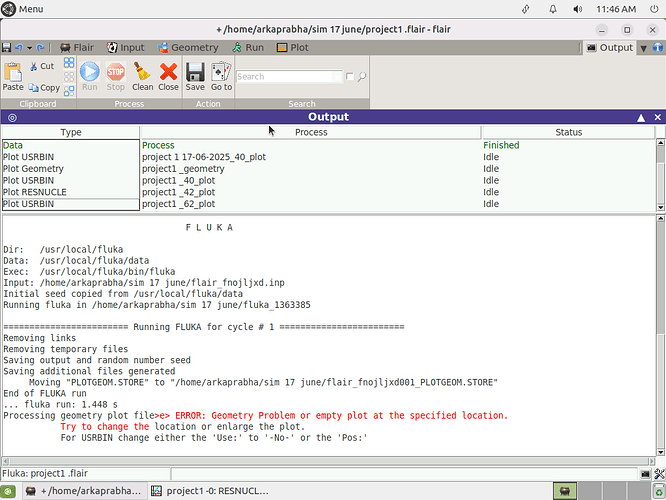
Task: Toggle the checkbox beside the search field
Action: point(349,77)
